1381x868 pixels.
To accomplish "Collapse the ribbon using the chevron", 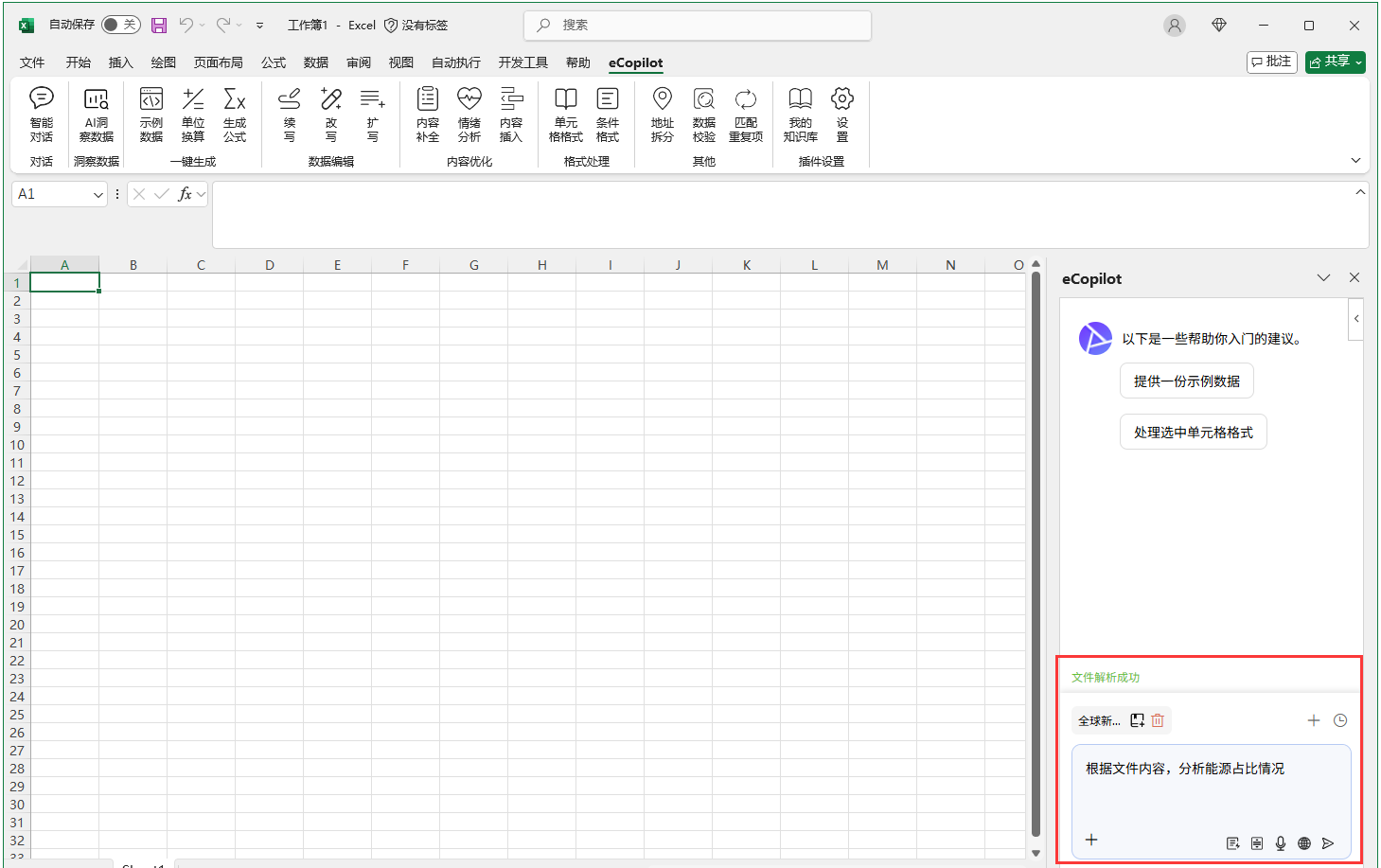I will click(x=1355, y=161).
